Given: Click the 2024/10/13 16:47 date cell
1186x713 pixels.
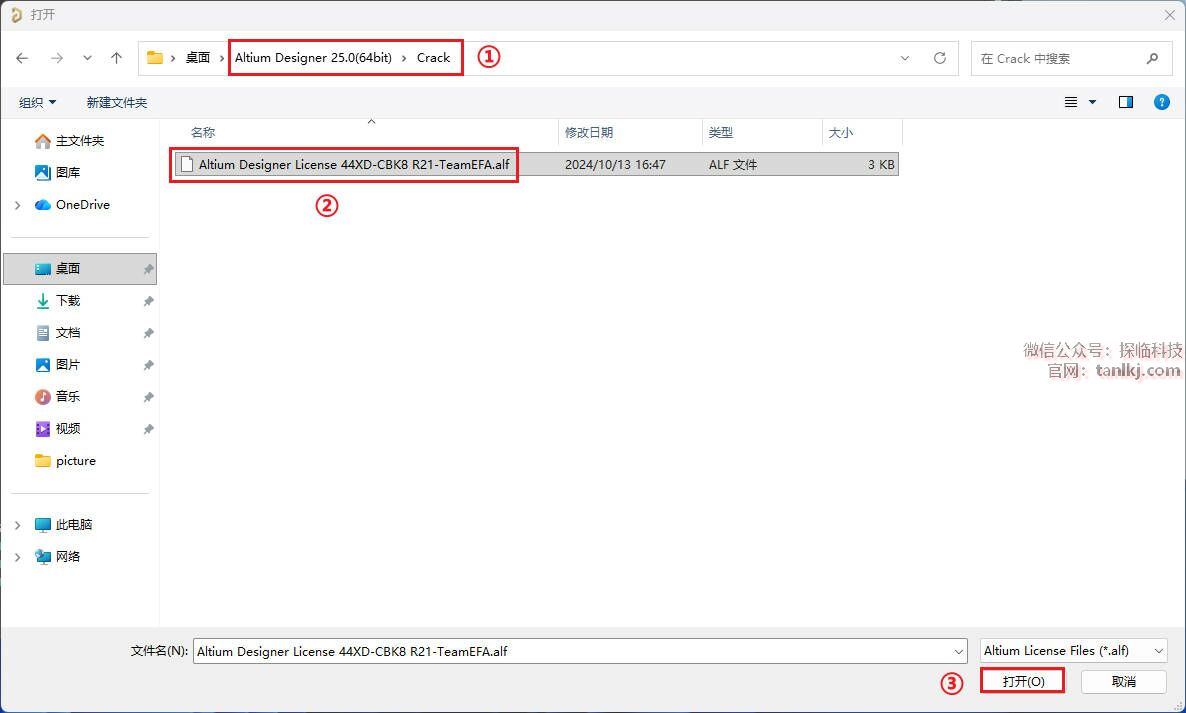Looking at the screenshot, I should (615, 164).
